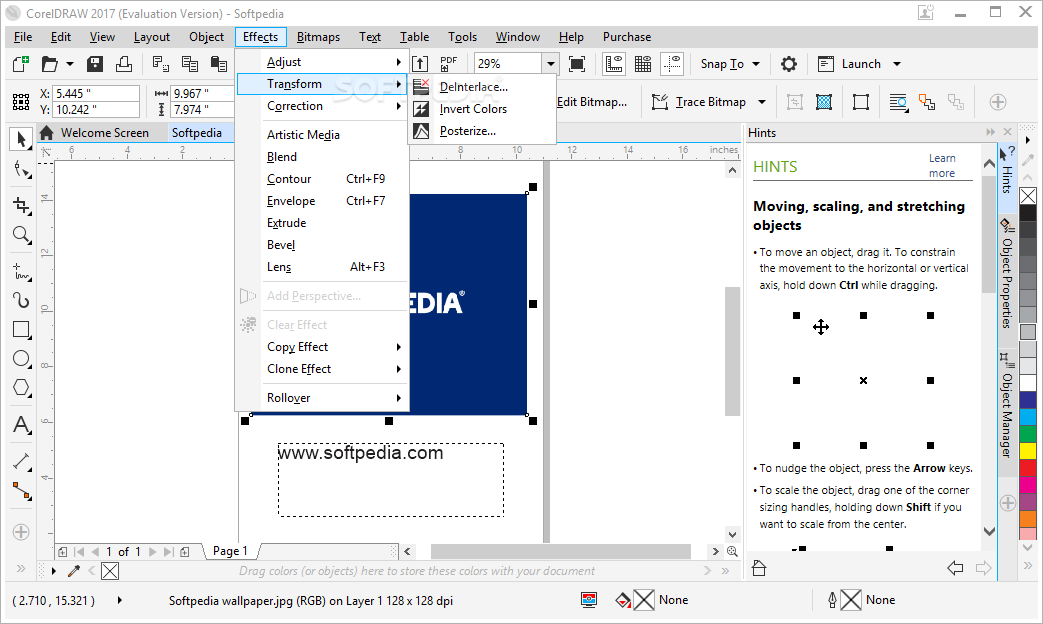The height and width of the screenshot is (624, 1043).
Task: Select the Clone Effect menu entry
Action: 322,369
